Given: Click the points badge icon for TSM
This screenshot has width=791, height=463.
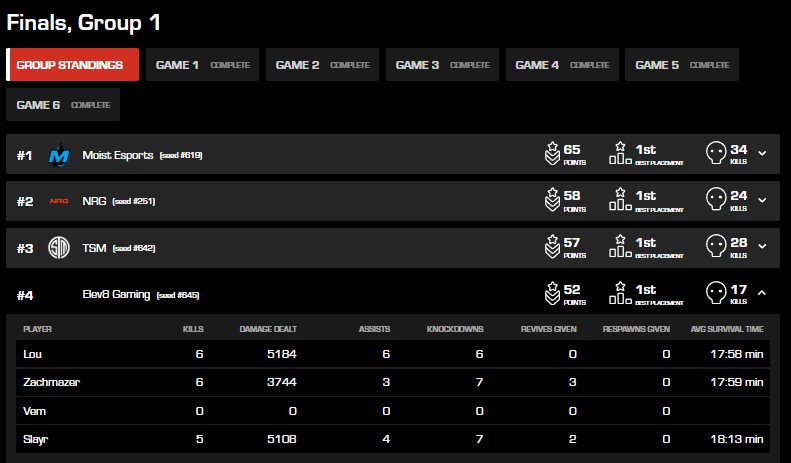Looking at the screenshot, I should click(x=552, y=247).
